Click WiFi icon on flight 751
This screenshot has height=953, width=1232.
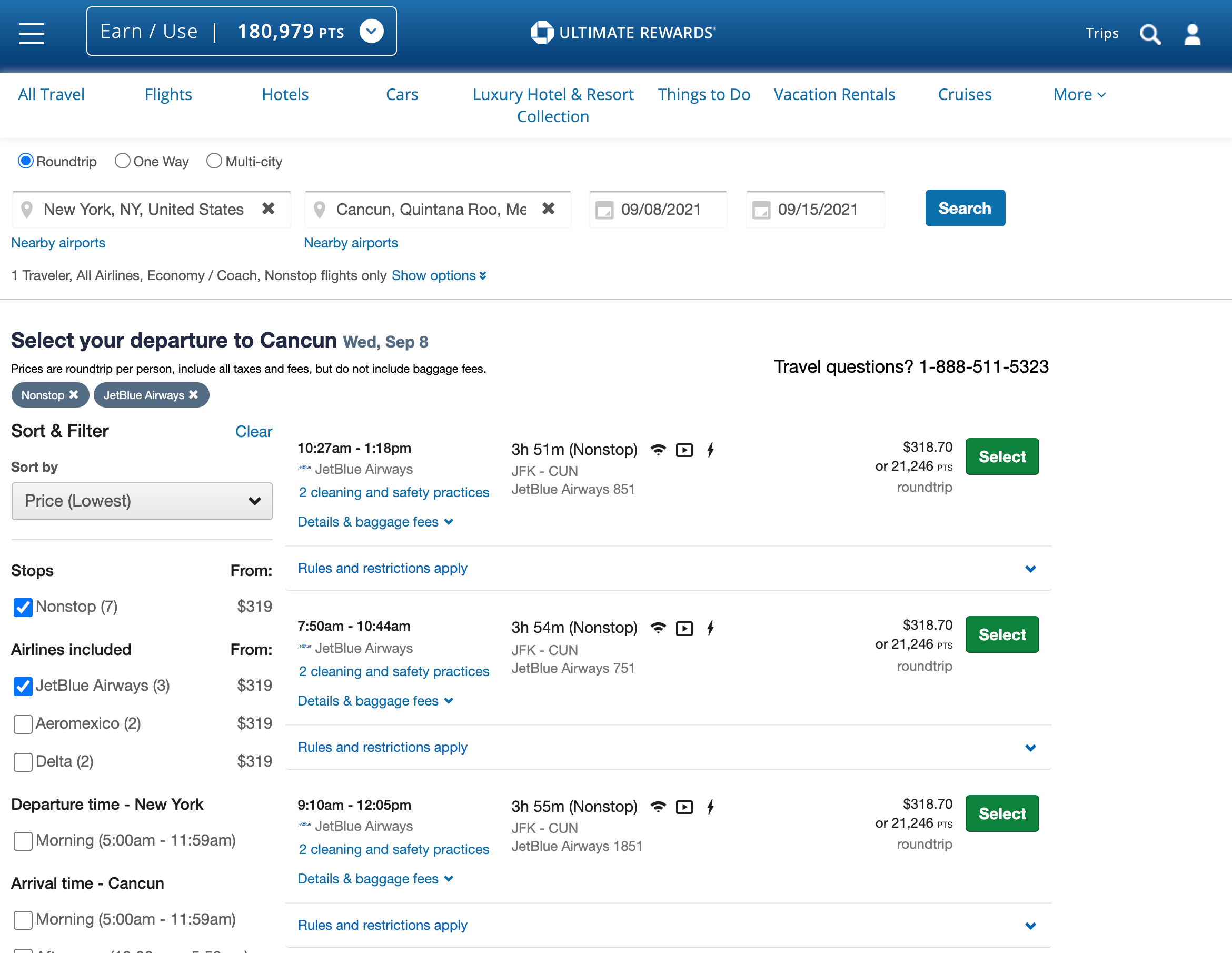click(658, 628)
